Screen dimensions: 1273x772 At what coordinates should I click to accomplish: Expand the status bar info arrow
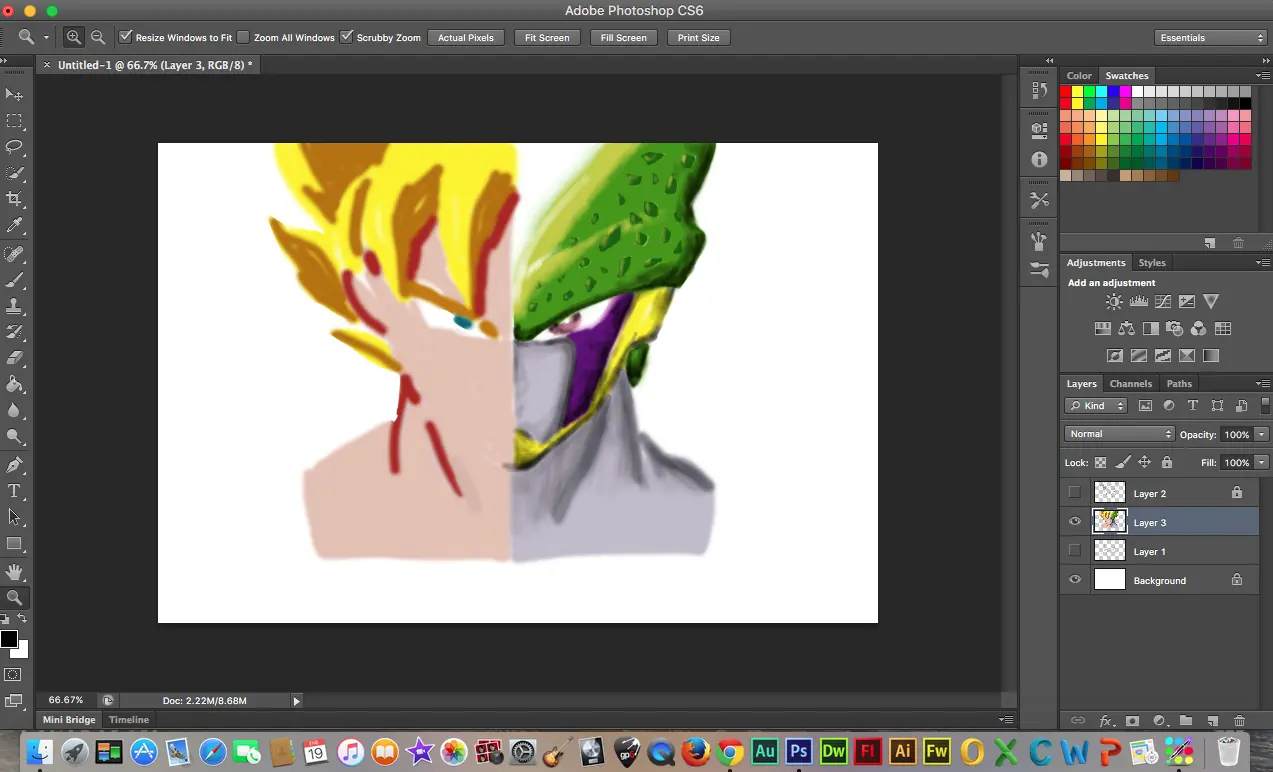point(296,701)
